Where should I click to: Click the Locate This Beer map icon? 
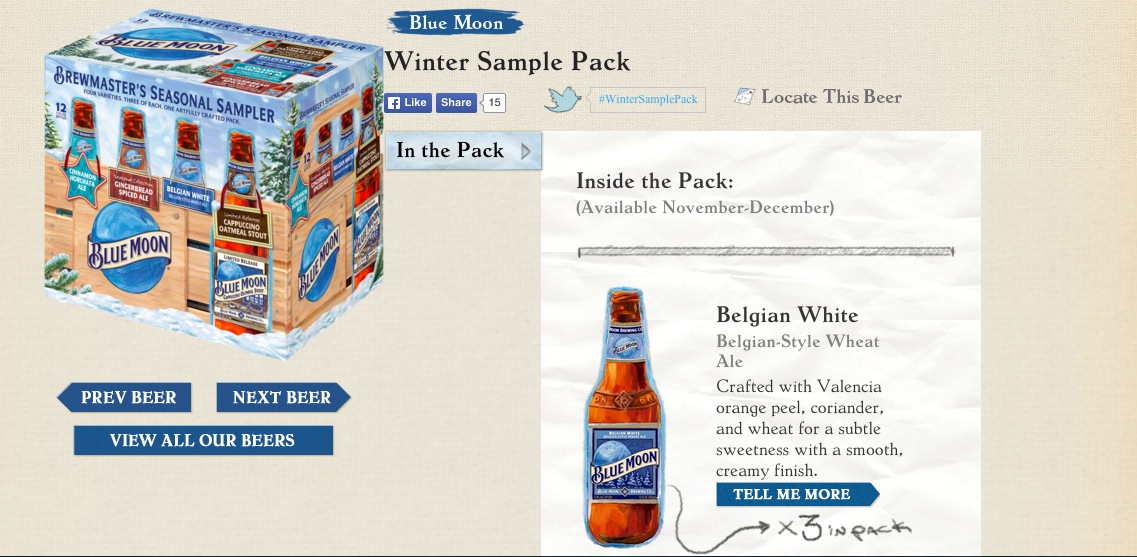[x=745, y=96]
